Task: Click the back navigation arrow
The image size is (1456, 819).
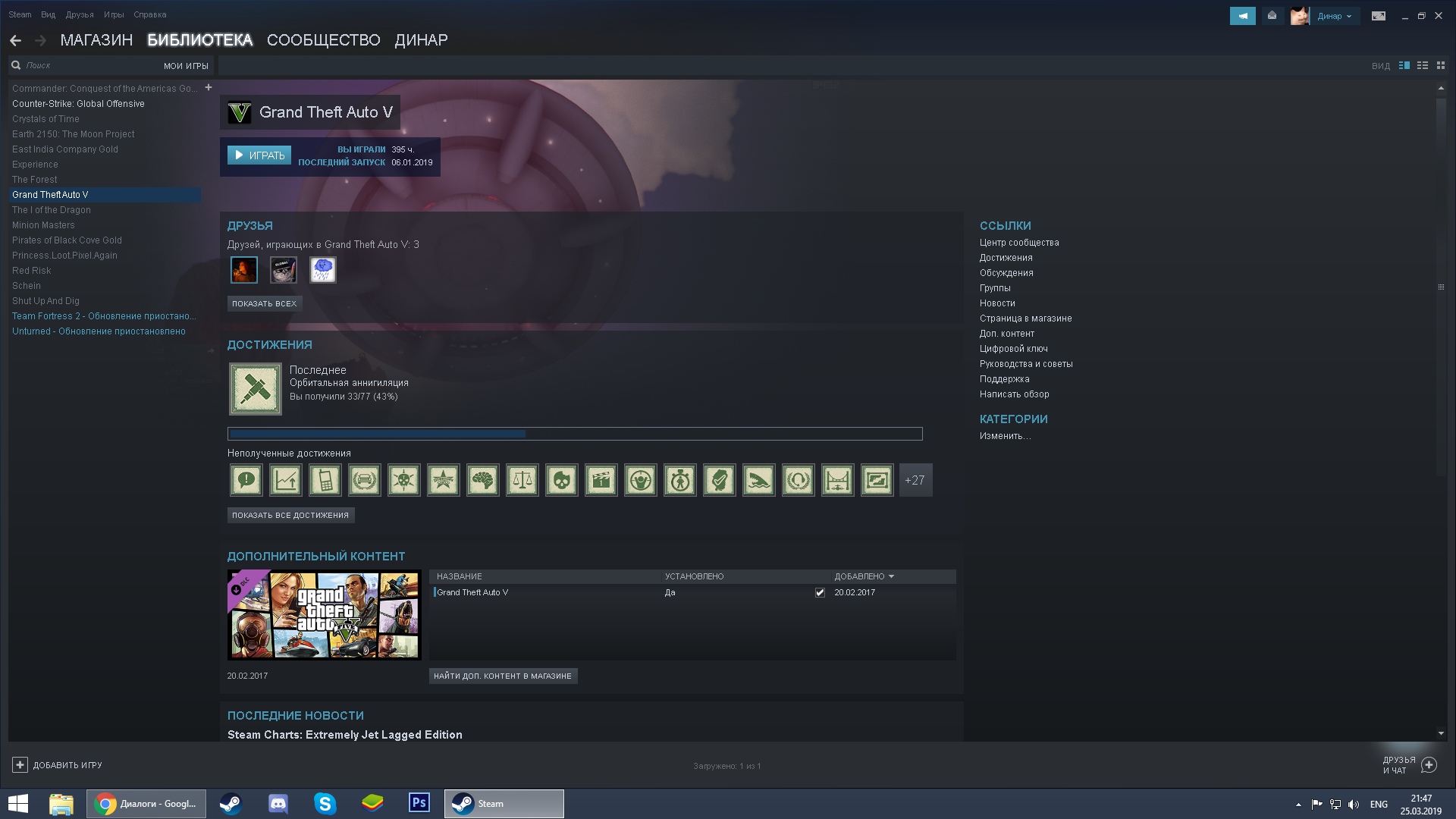Action: 15,40
